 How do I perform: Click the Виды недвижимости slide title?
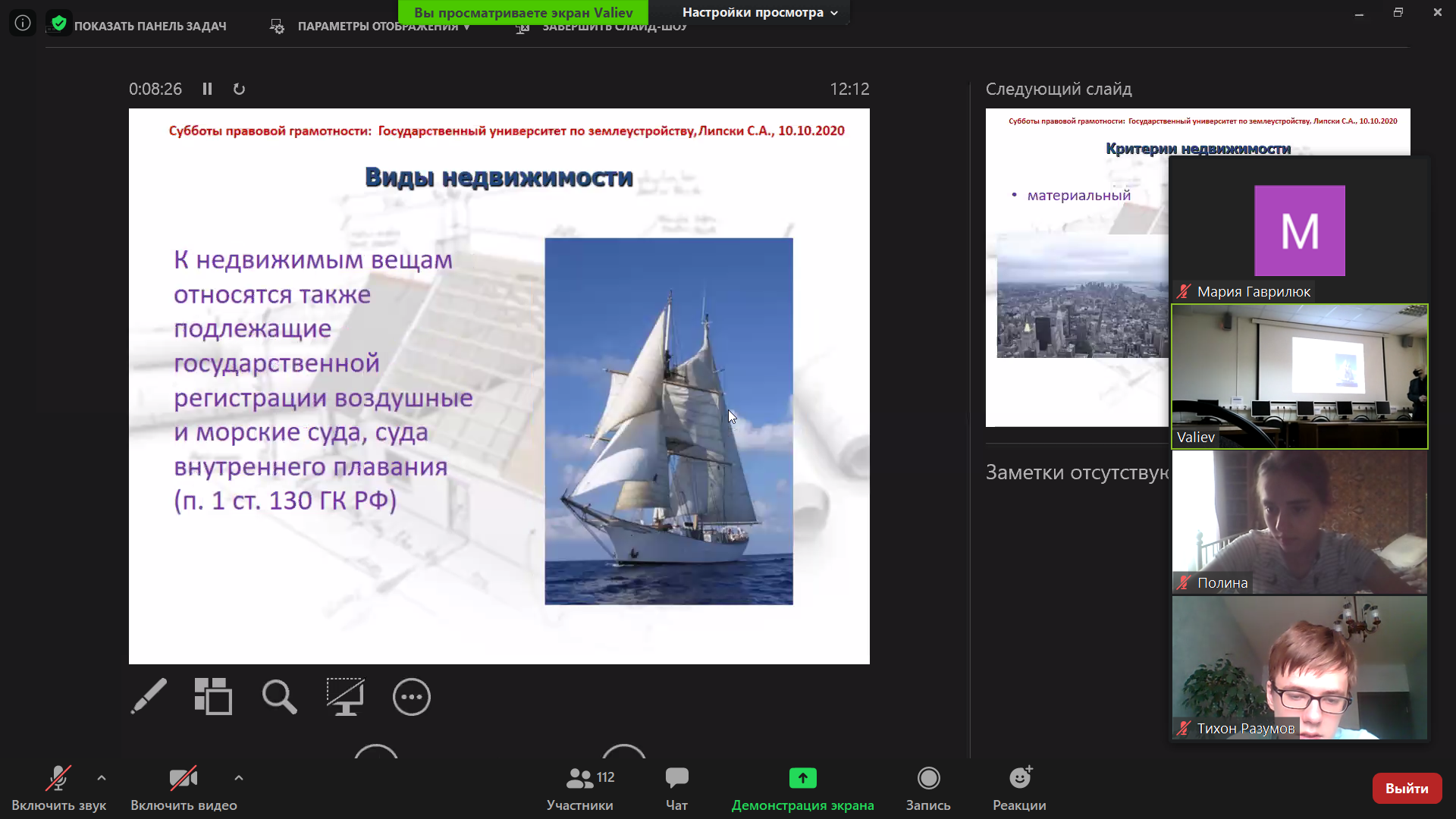(499, 177)
